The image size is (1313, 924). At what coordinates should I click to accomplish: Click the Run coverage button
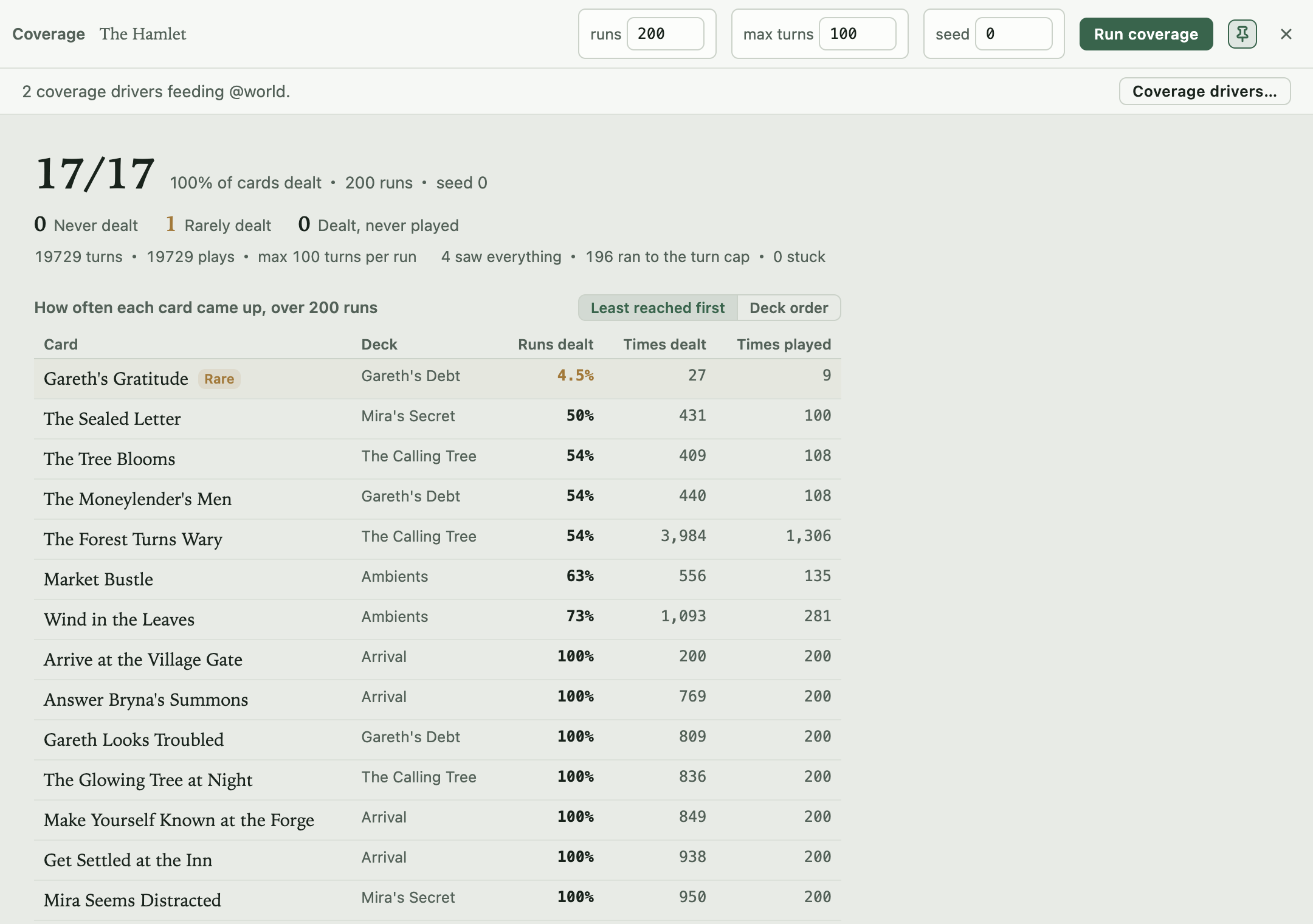click(1146, 34)
